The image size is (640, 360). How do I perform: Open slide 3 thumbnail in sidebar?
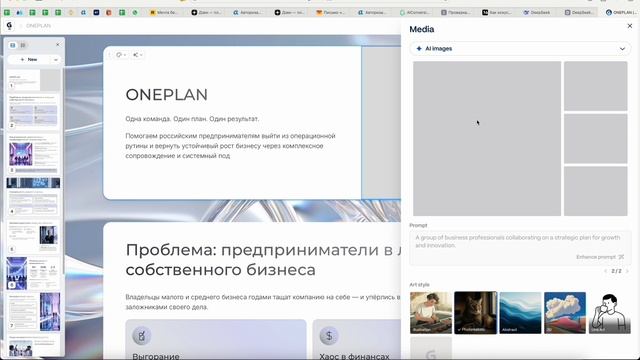pyautogui.click(x=33, y=154)
